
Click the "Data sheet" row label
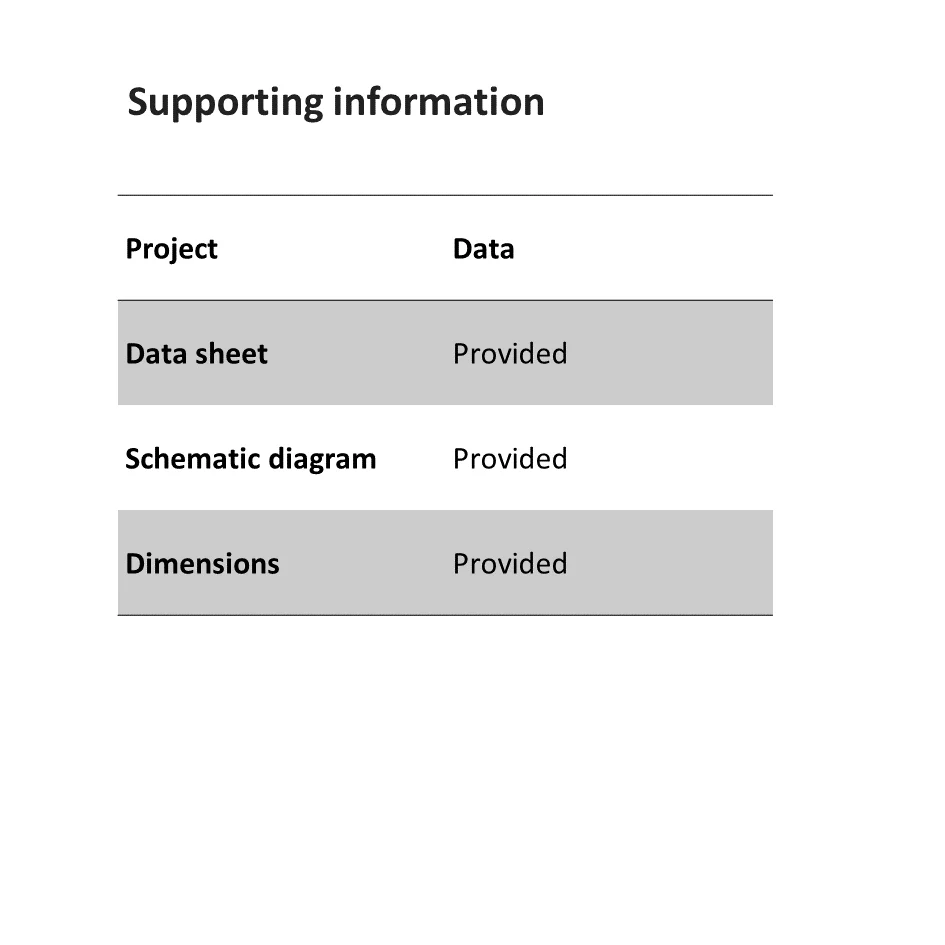point(196,354)
